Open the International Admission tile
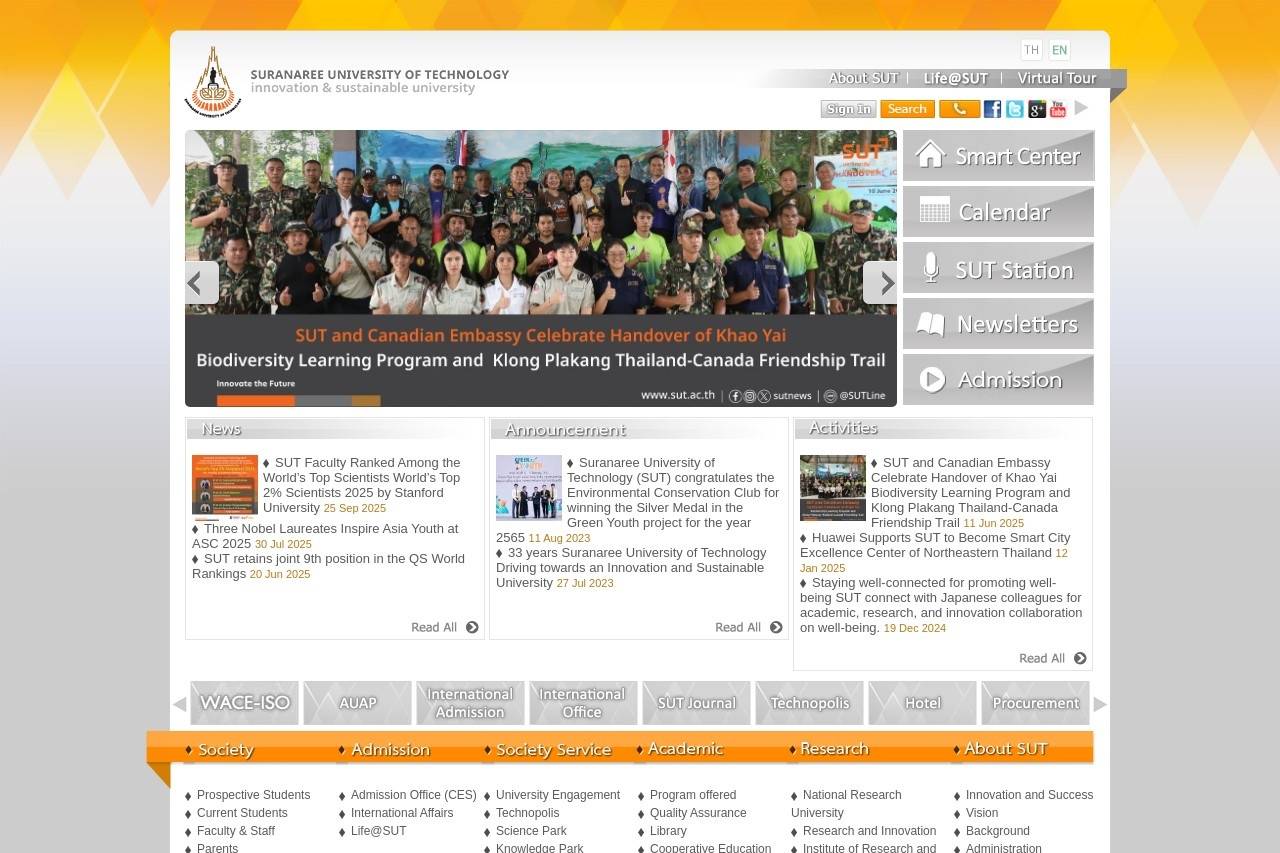The image size is (1280, 853). (470, 703)
